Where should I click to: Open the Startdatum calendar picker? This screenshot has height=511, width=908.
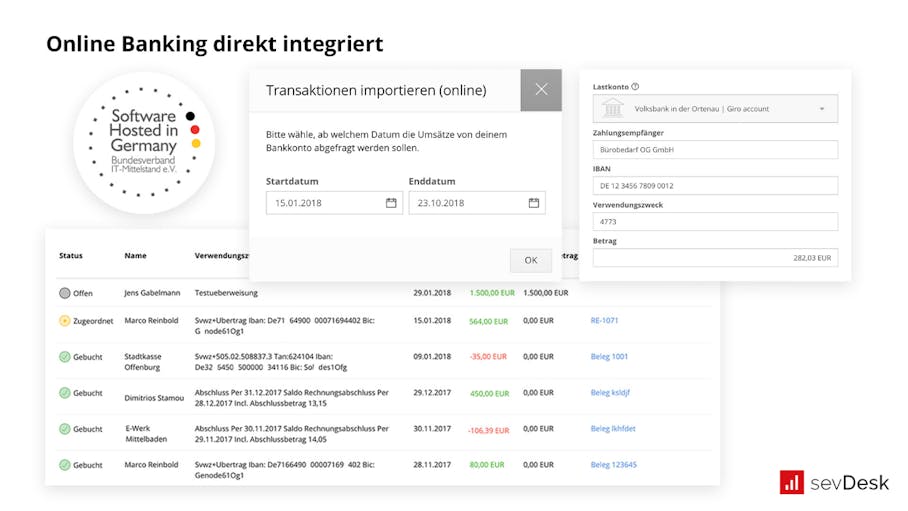[391, 203]
